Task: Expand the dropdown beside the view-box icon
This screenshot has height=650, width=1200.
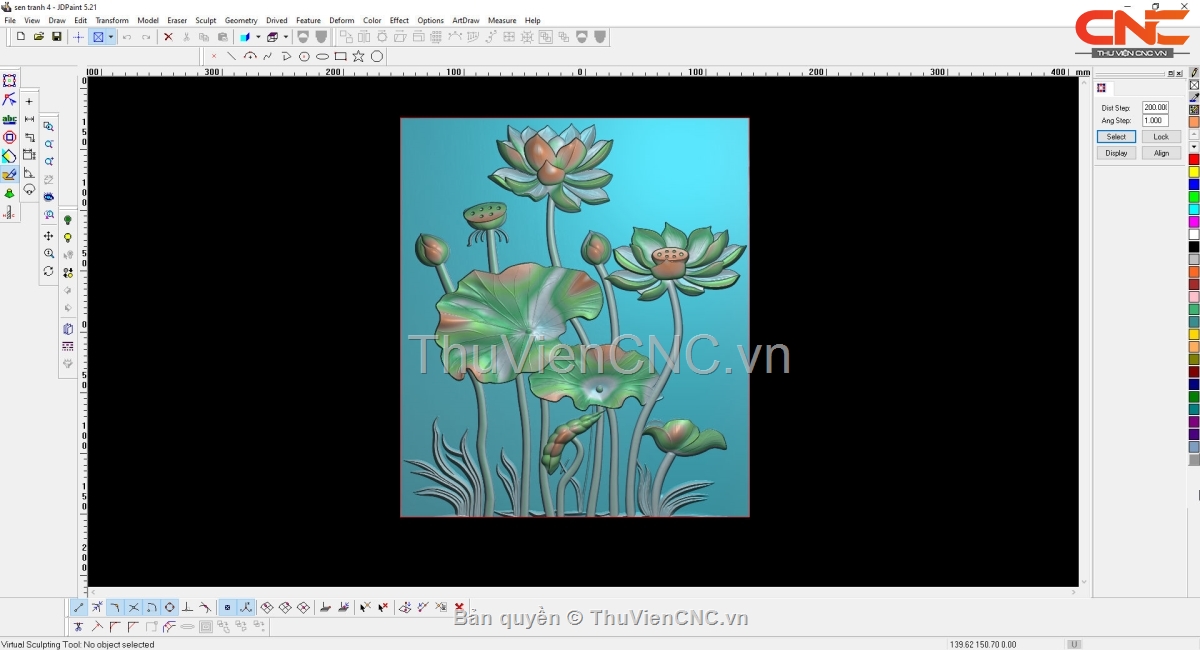Action: [111, 37]
